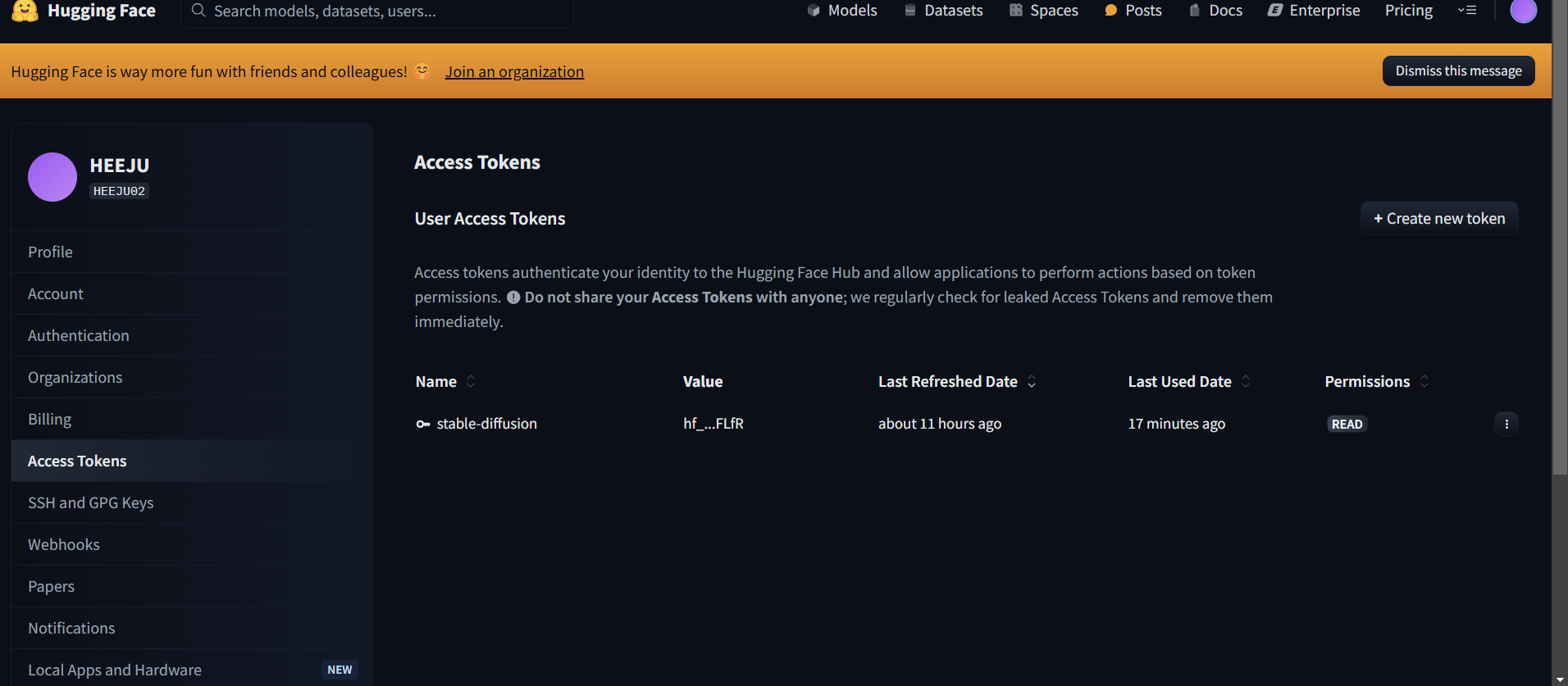The image size is (1568, 686).
Task: Click the HEEJU profile avatar in sidebar
Action: pos(52,177)
